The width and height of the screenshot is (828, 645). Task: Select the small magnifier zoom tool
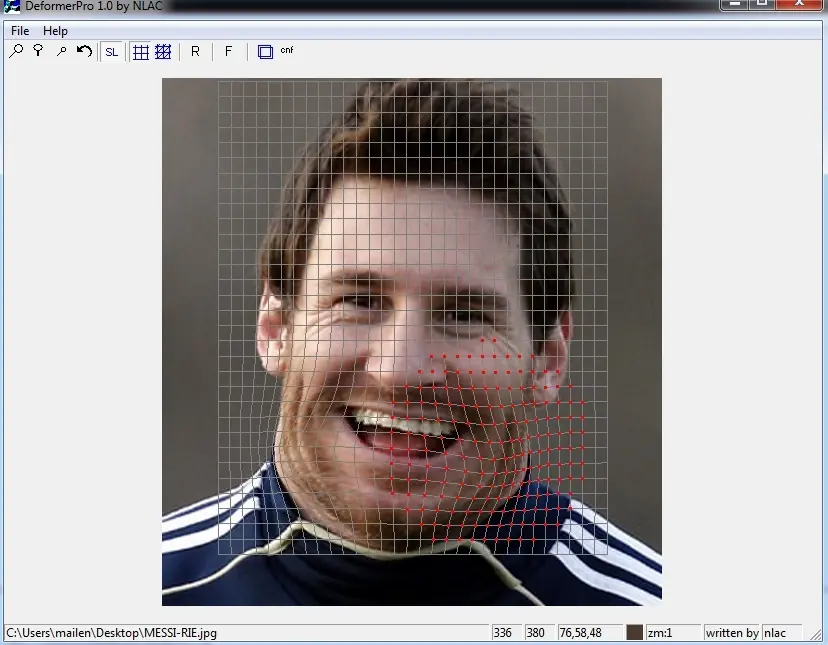tap(62, 51)
